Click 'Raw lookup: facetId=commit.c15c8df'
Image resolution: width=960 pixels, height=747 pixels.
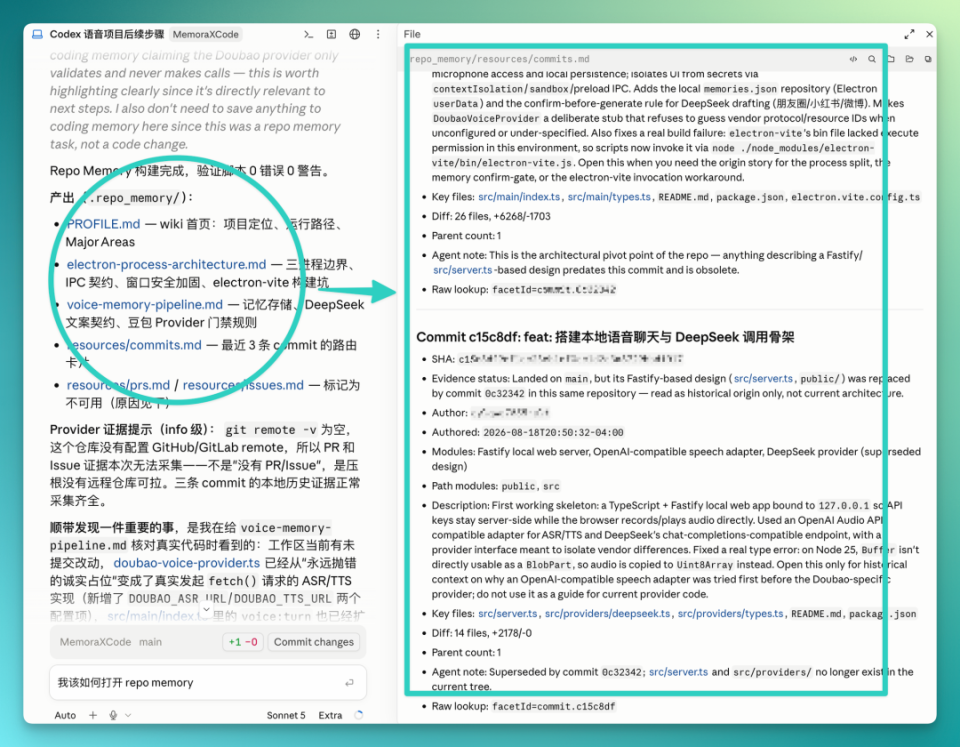pos(523,706)
